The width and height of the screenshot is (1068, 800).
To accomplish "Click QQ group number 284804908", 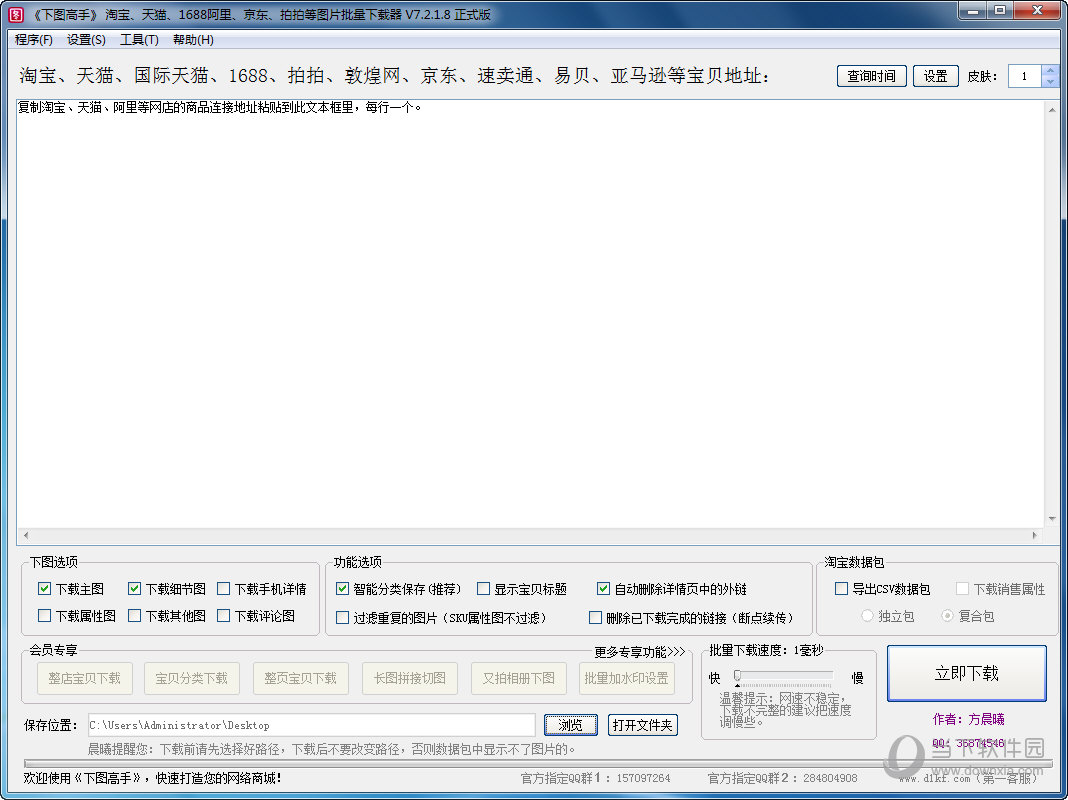I will (x=830, y=778).
